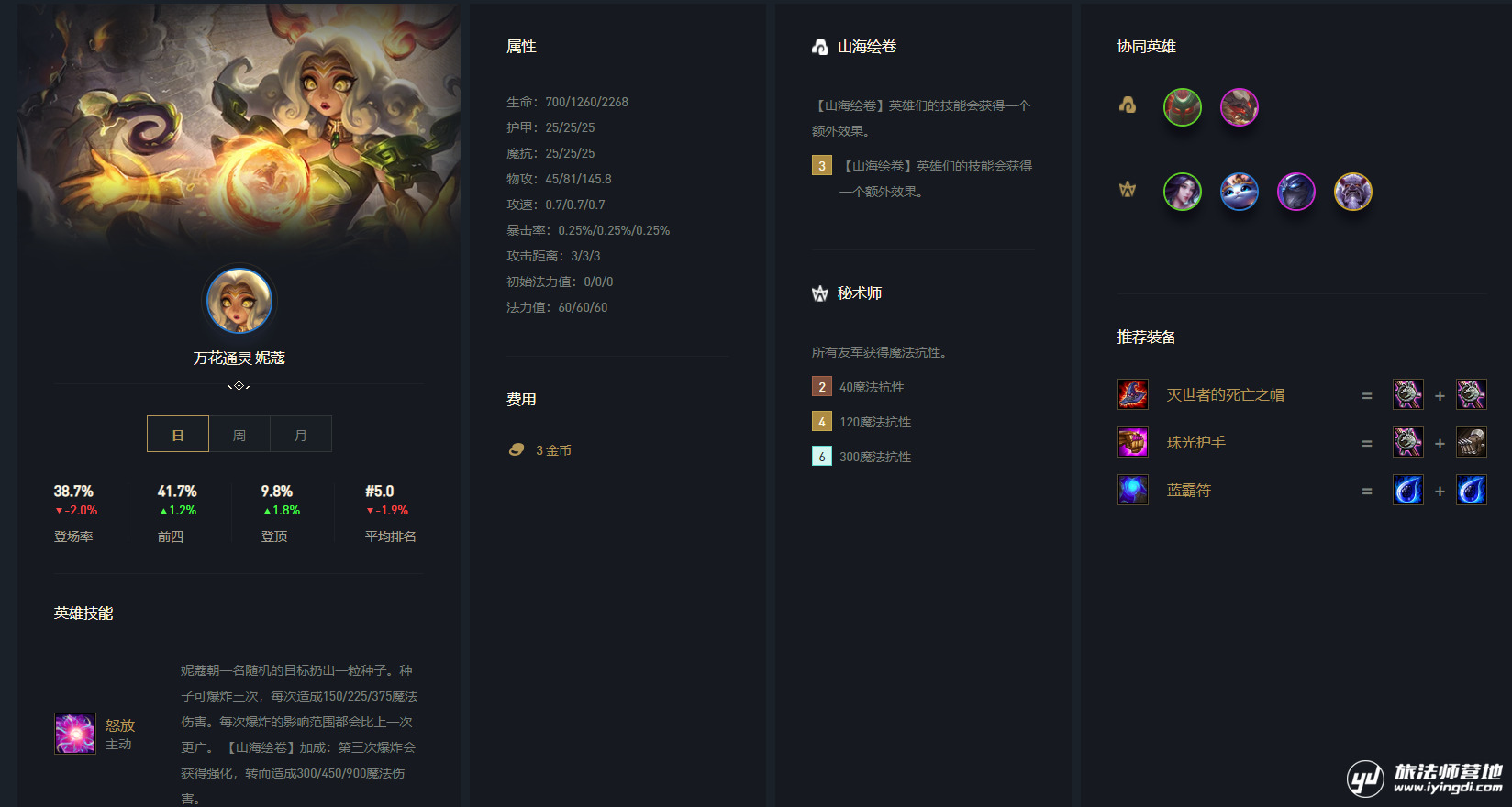Open the 蓝霸符 item icon
Image resolution: width=1512 pixels, height=807 pixels.
[x=1133, y=490]
